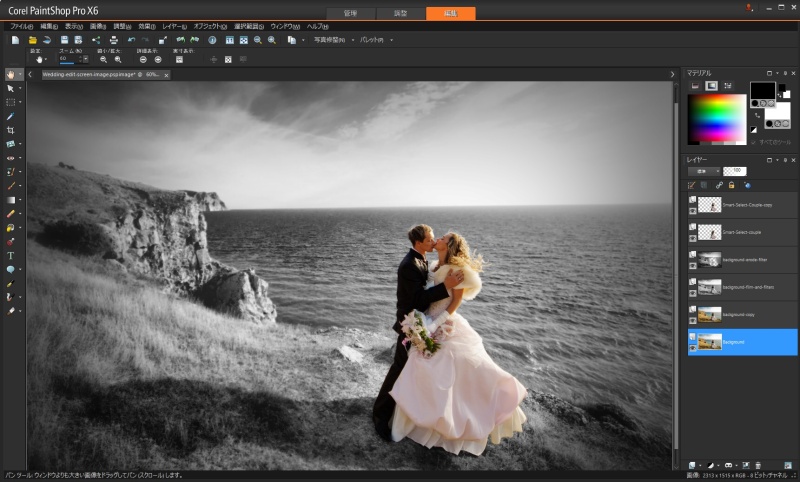Pick a color from the rainbow palette

(x=717, y=118)
